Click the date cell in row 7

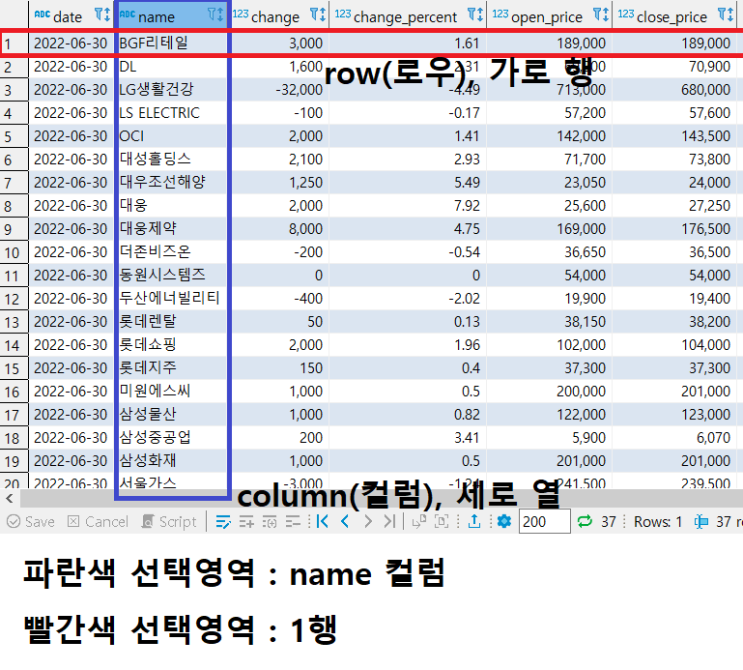click(71, 182)
